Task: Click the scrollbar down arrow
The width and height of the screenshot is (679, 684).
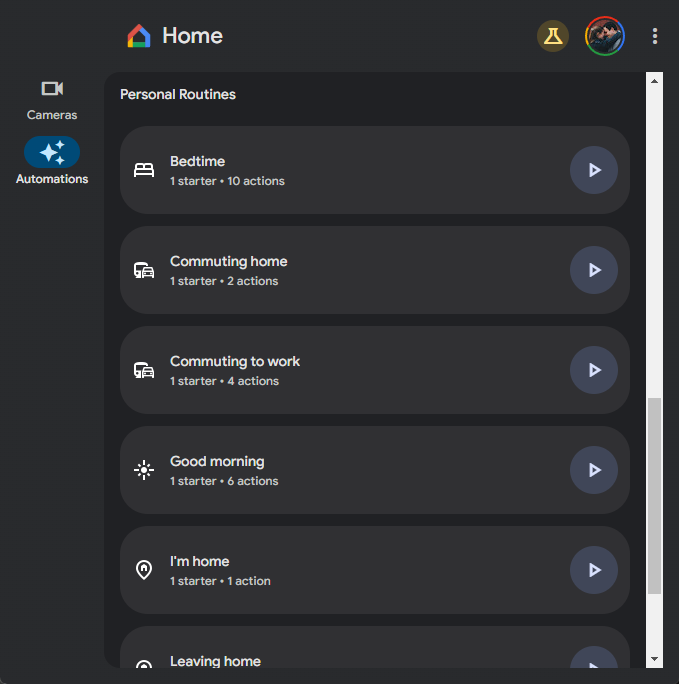Action: pos(655,660)
